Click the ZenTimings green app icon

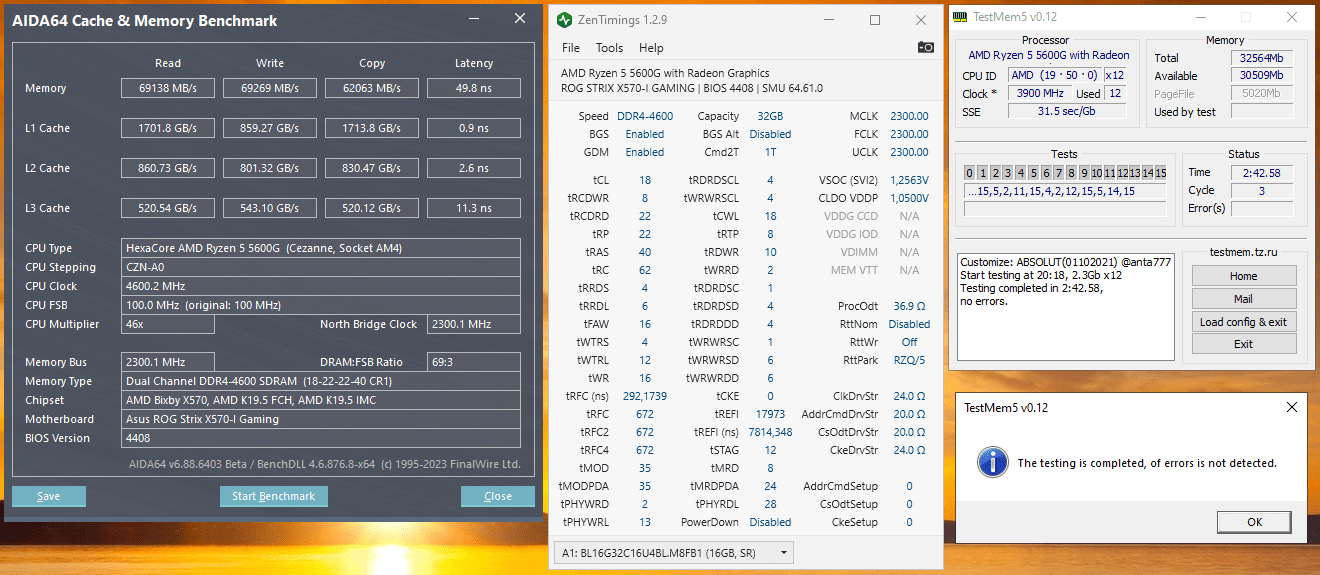(565, 19)
